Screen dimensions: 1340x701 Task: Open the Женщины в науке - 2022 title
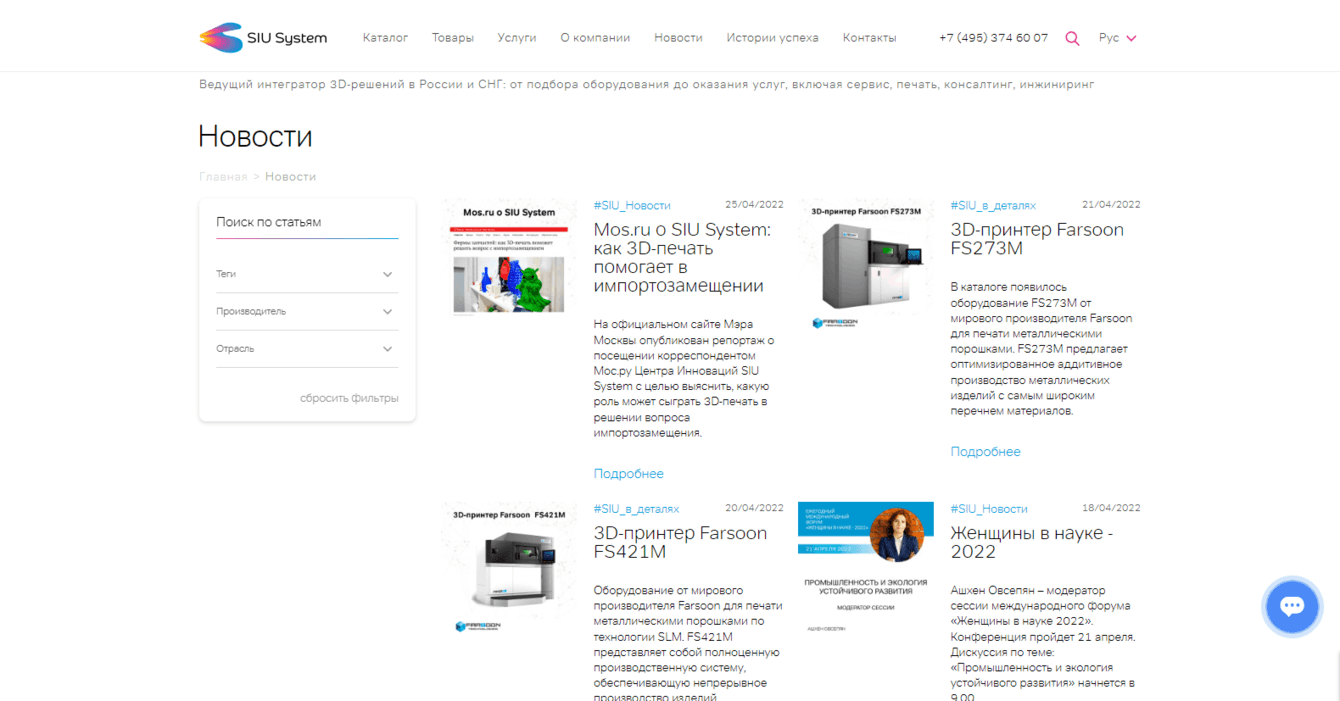point(1032,542)
